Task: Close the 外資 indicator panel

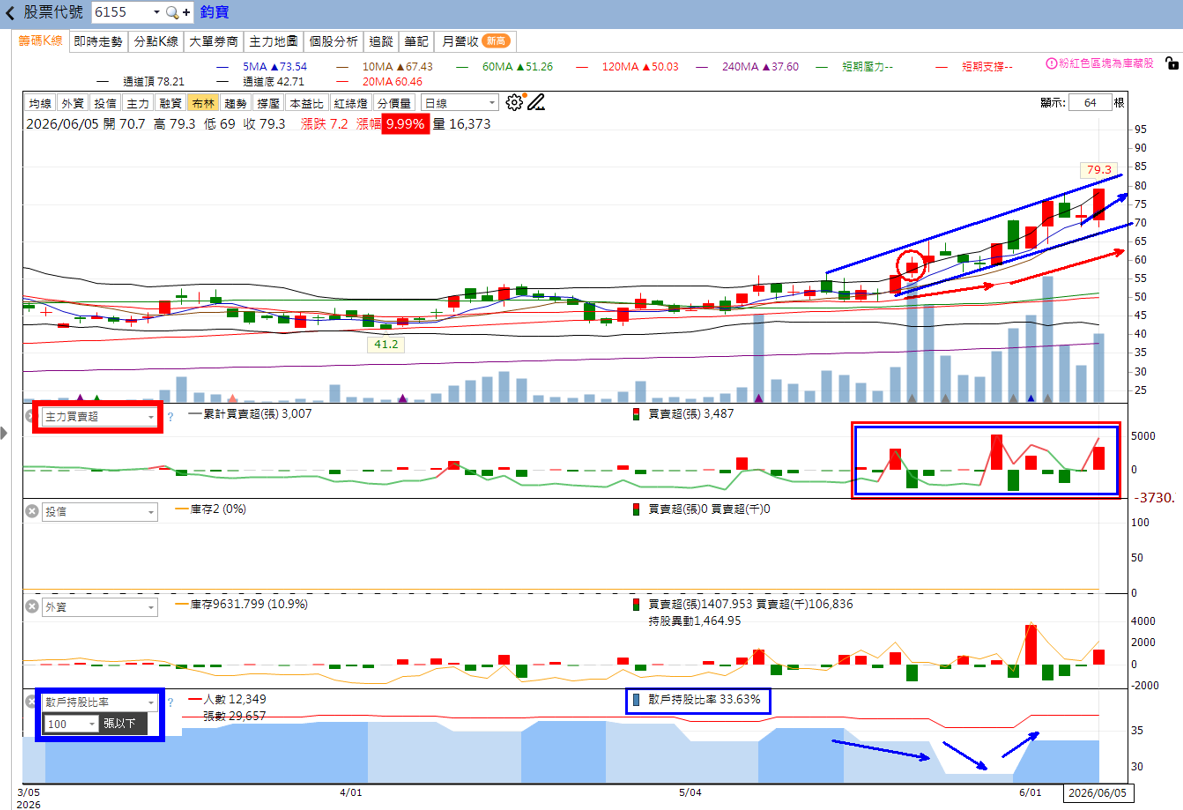Action: tap(32, 606)
